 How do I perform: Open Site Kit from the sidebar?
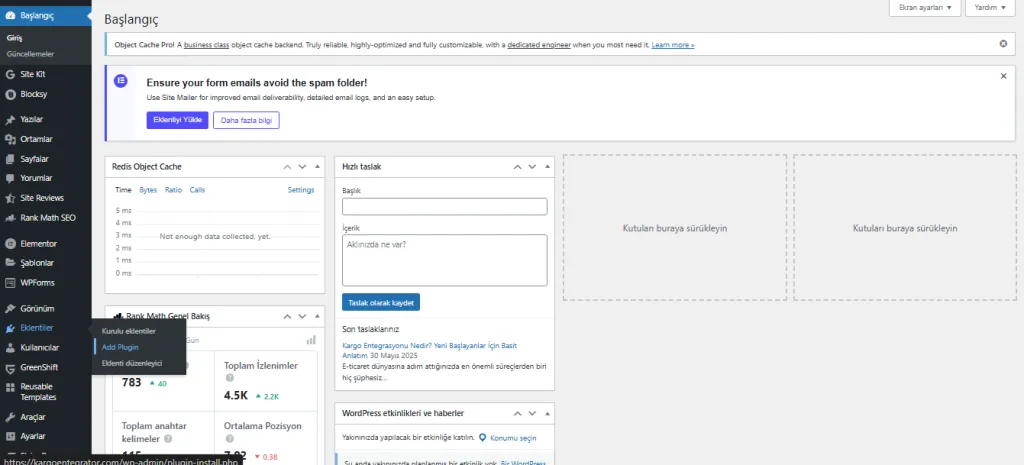[33, 74]
